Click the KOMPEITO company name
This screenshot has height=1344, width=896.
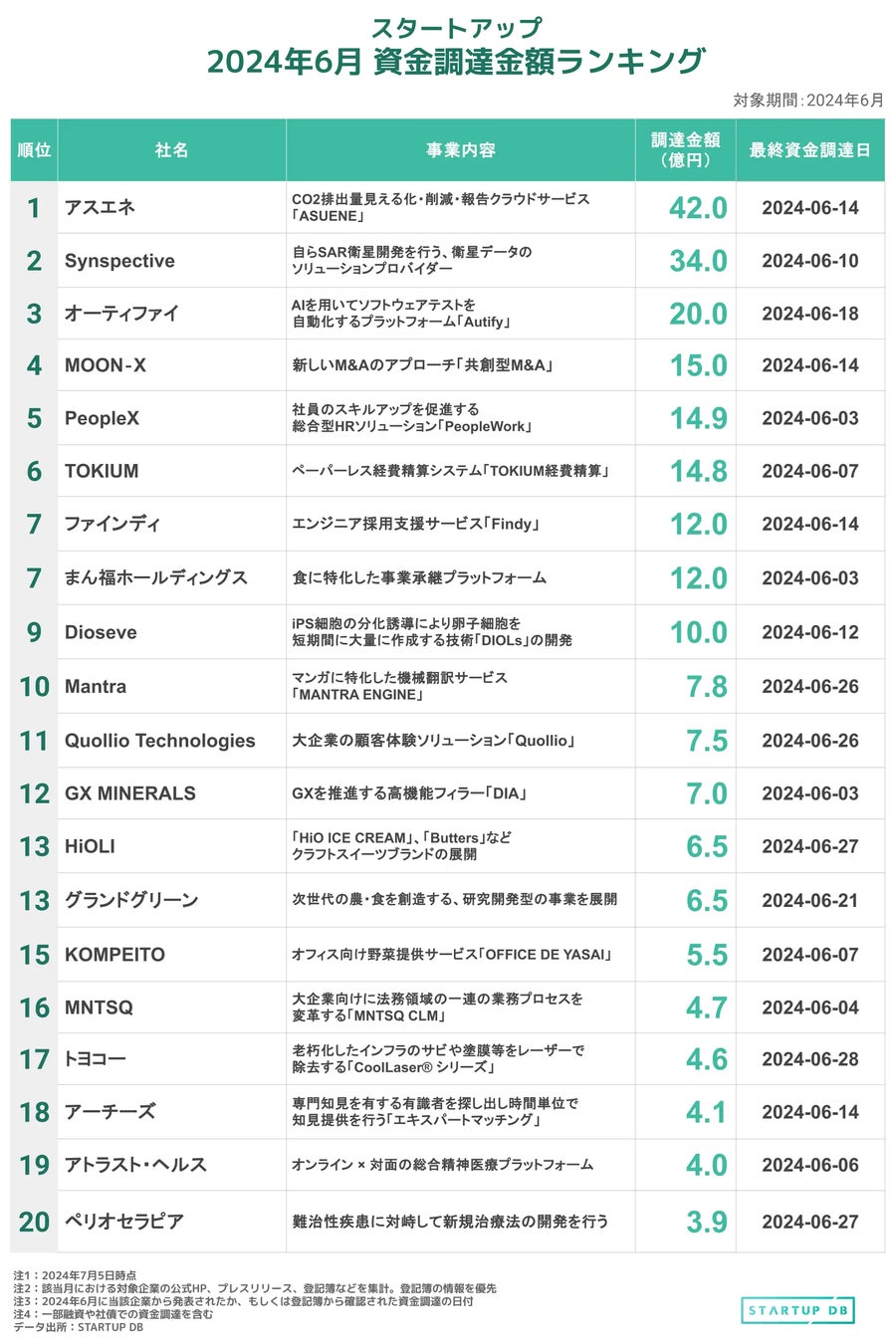click(x=114, y=955)
